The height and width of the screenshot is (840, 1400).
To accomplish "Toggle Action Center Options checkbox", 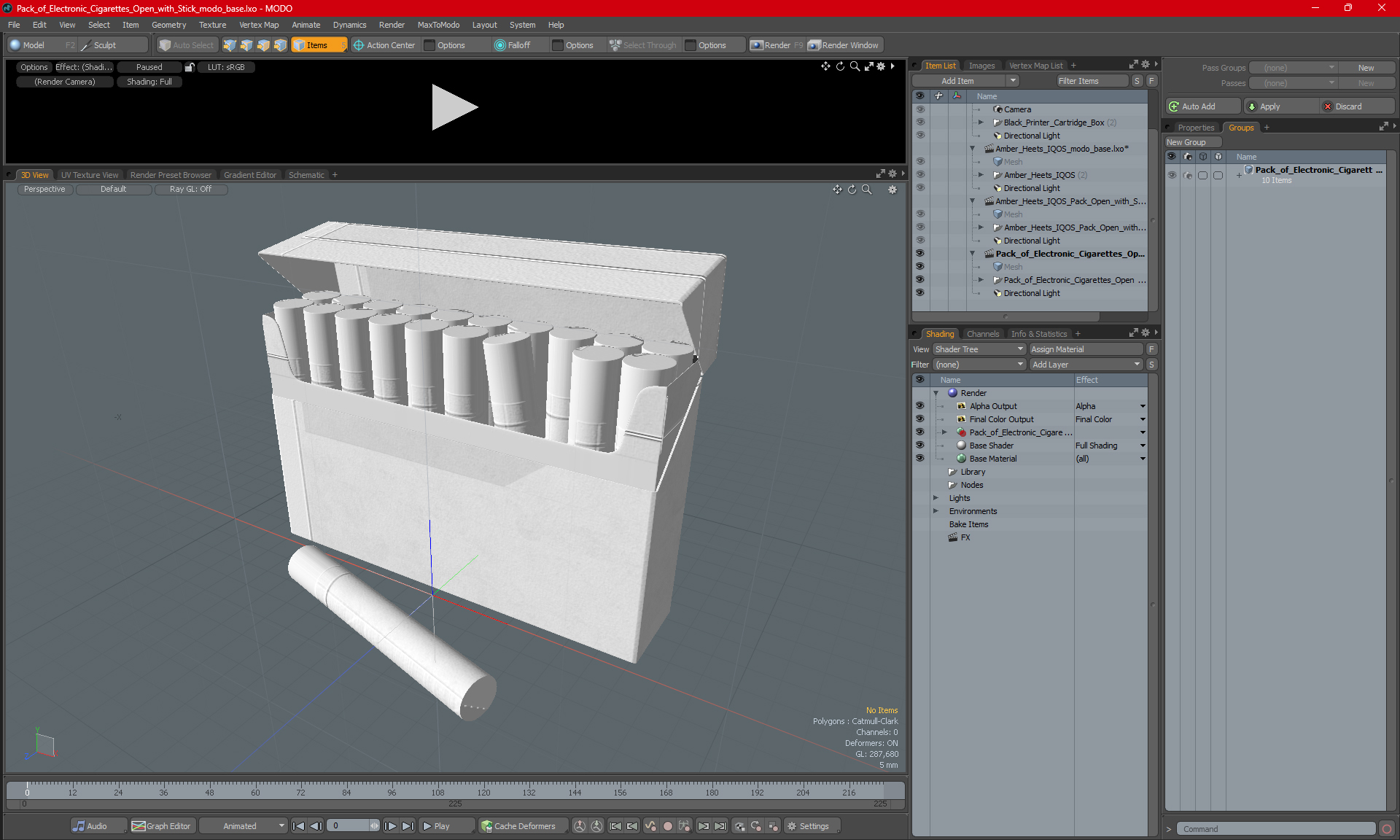I will 429,45.
